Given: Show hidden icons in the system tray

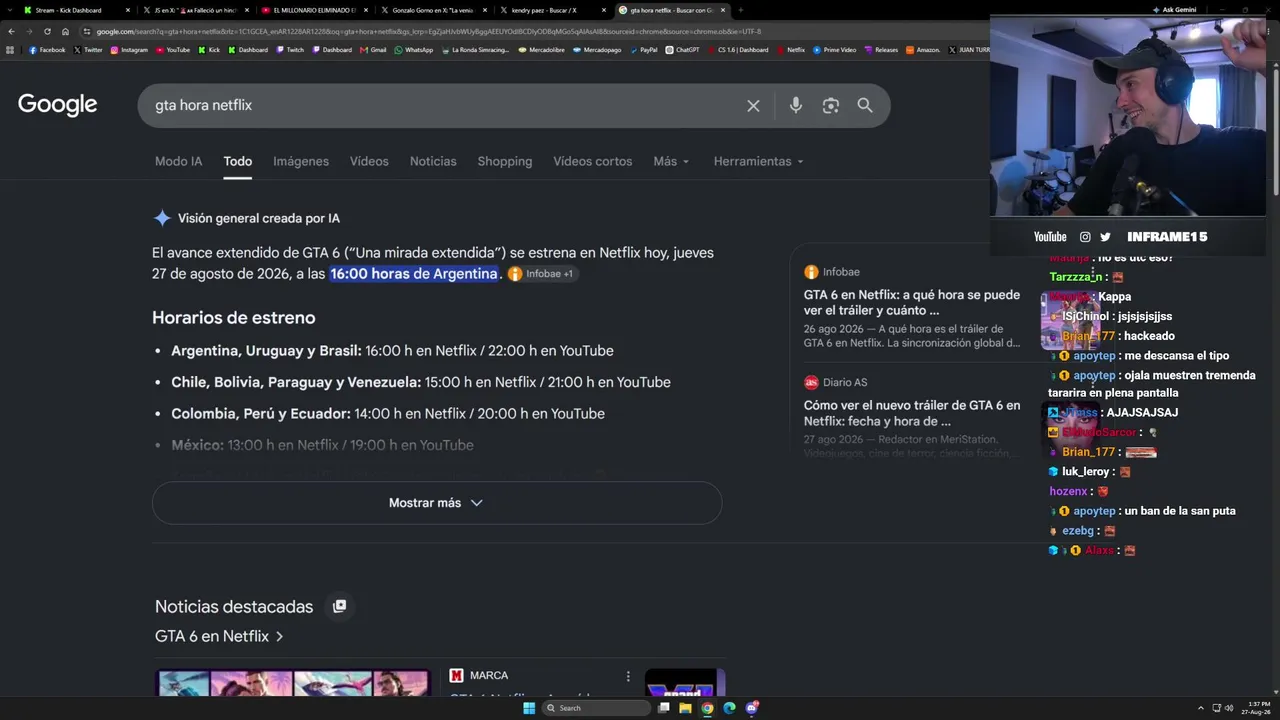Looking at the screenshot, I should coord(1201,708).
